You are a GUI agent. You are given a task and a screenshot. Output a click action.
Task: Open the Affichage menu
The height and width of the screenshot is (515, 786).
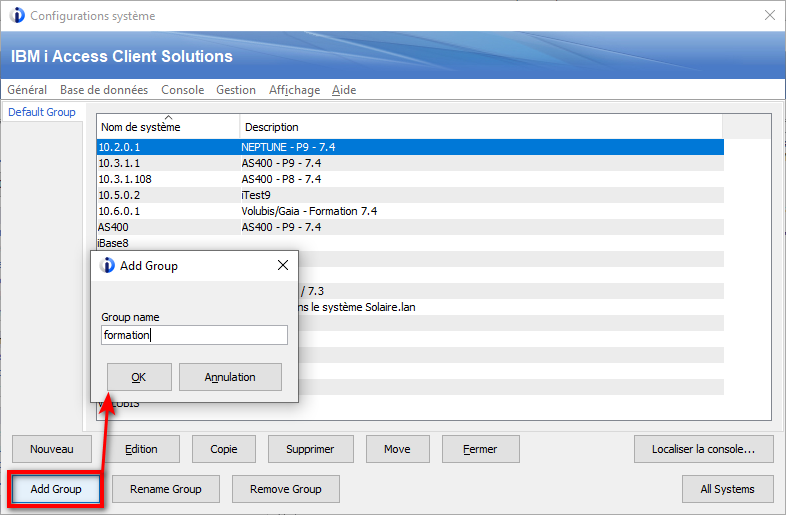click(x=294, y=90)
